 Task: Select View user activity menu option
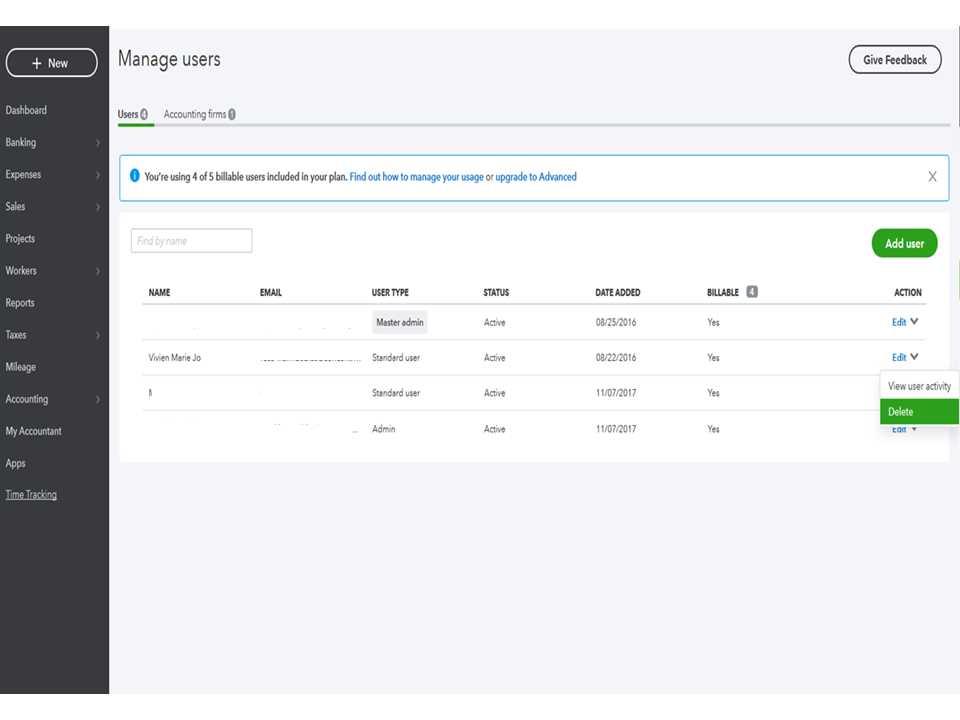[919, 386]
